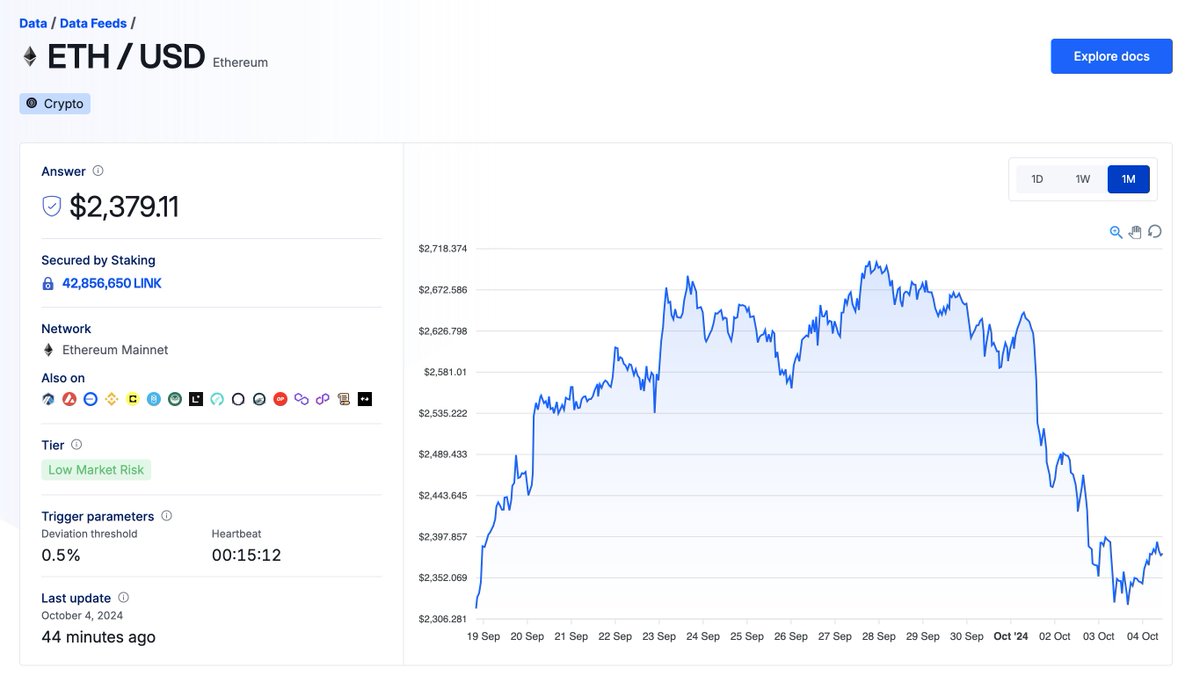Switch chart range to 1W
Viewport: 1200px width, 690px height.
click(1083, 179)
